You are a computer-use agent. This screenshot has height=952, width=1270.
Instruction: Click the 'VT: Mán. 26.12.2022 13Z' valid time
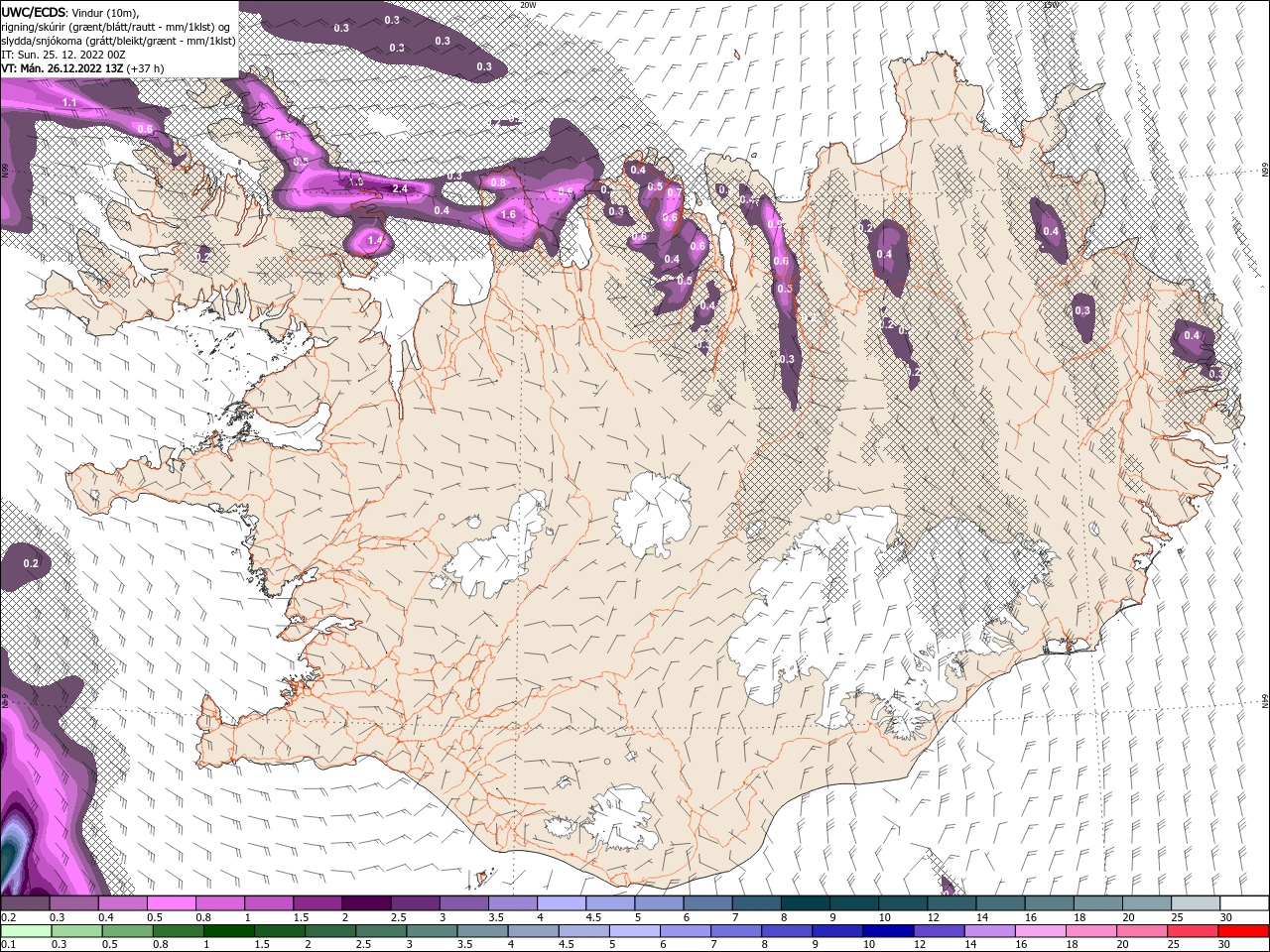pyautogui.click(x=62, y=68)
